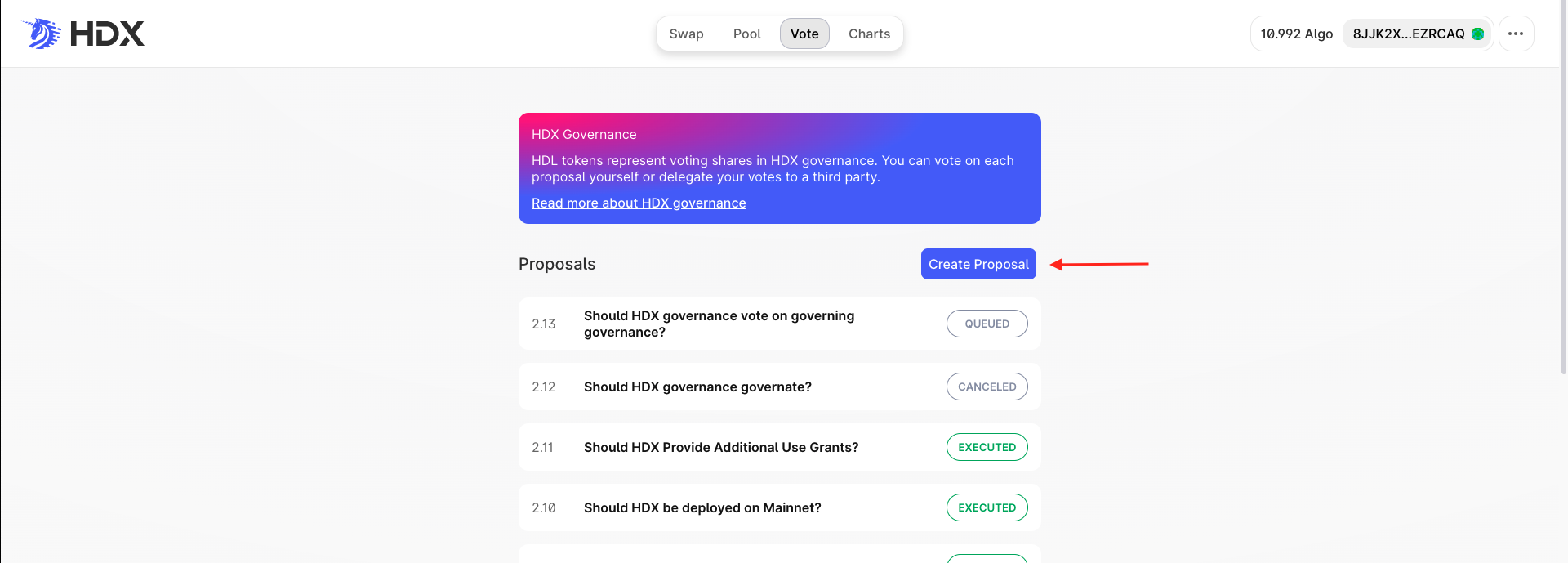Click the 10.992 Algo balance
The height and width of the screenshot is (563, 1568).
[1296, 34]
